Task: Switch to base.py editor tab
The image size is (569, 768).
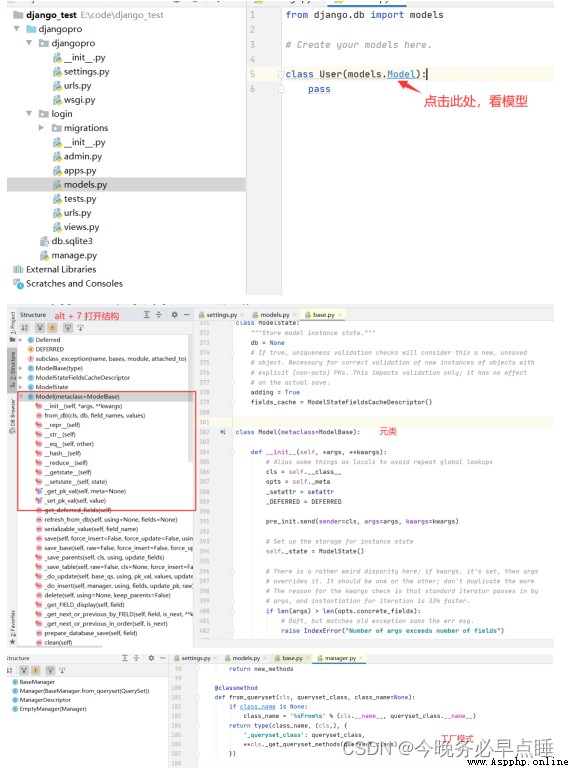Action: coord(323,315)
